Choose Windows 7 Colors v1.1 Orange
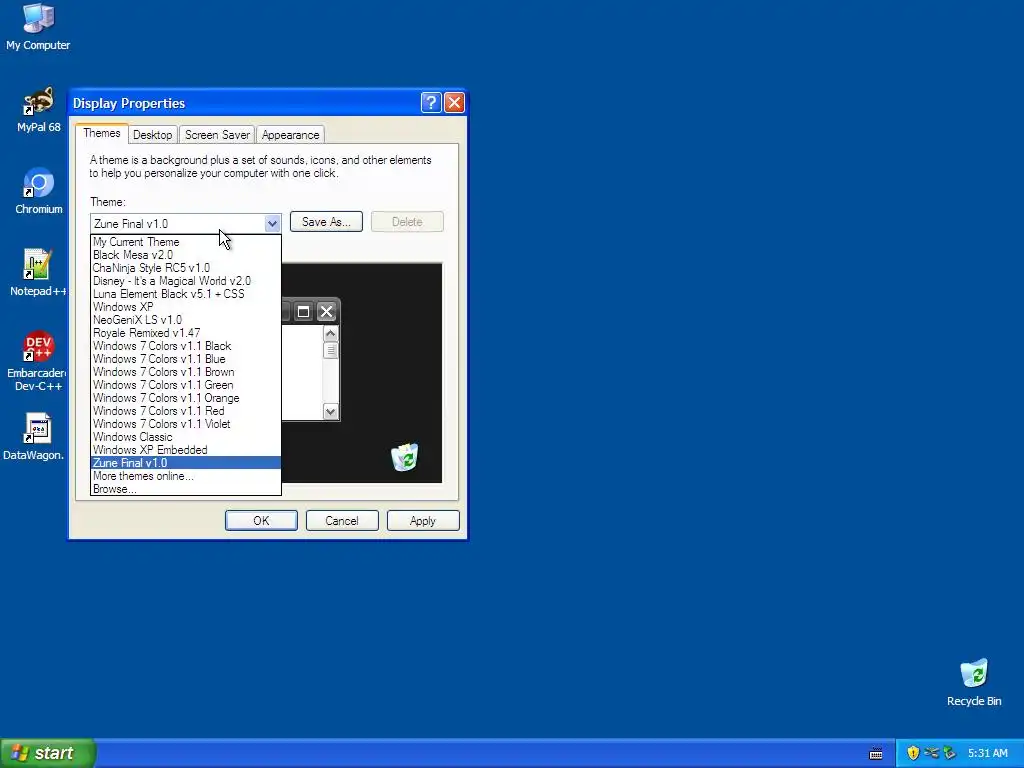1024x768 pixels. pyautogui.click(x=185, y=398)
